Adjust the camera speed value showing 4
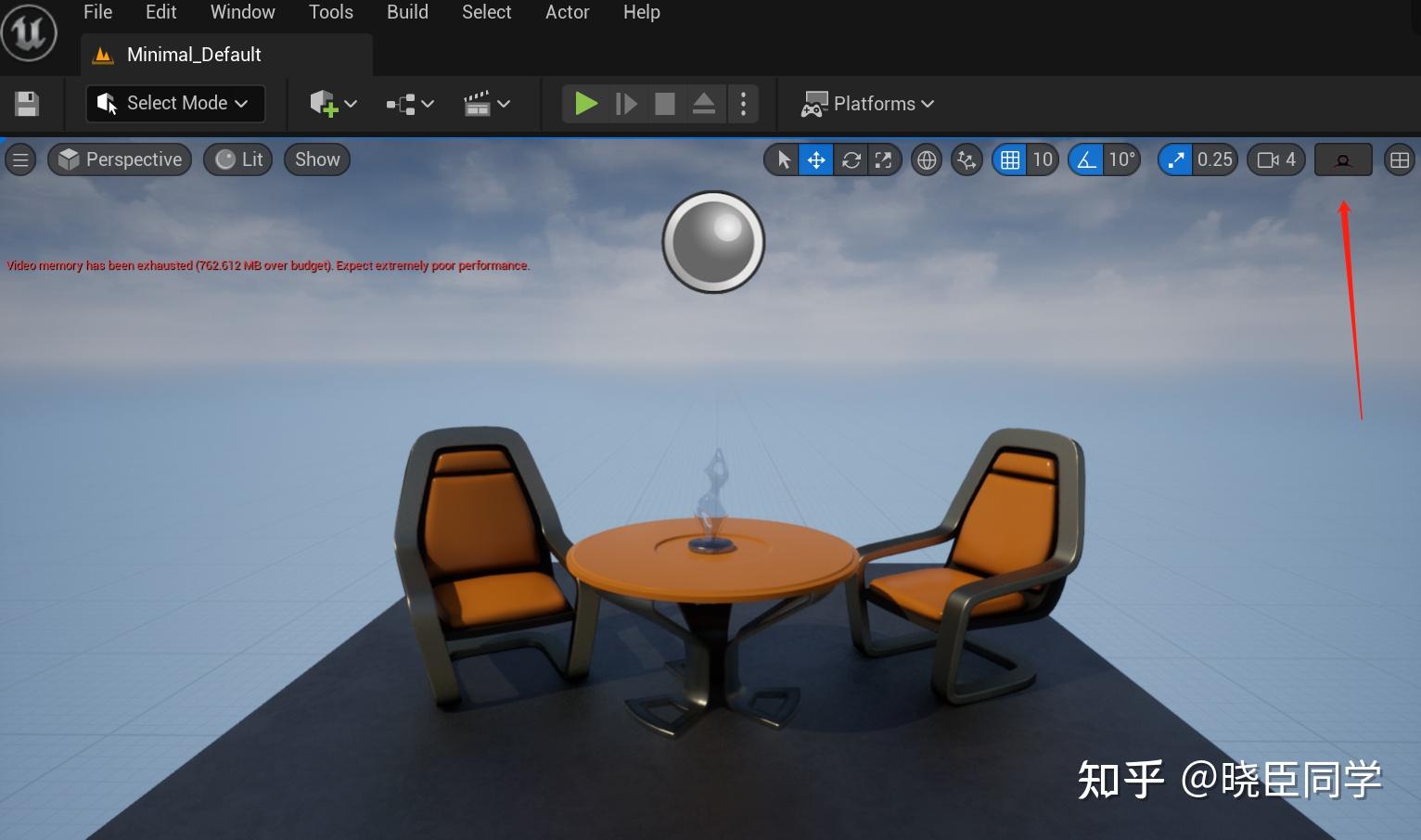This screenshot has width=1421, height=840. click(1275, 159)
